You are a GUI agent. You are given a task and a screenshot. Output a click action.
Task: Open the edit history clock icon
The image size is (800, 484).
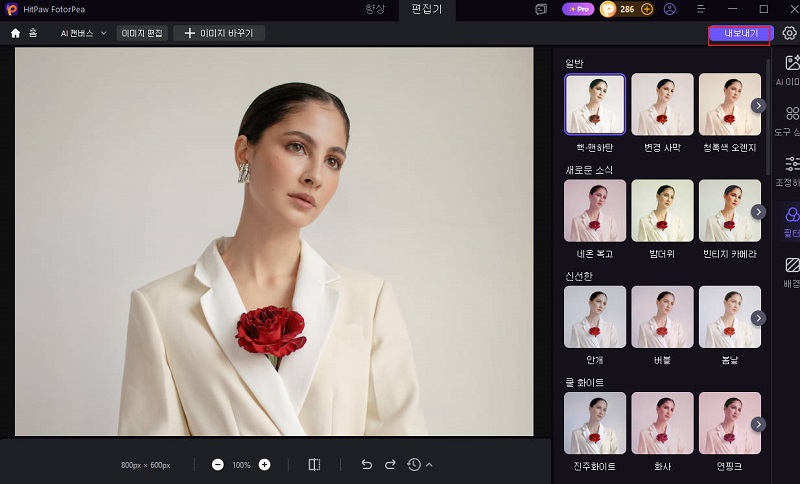414,465
